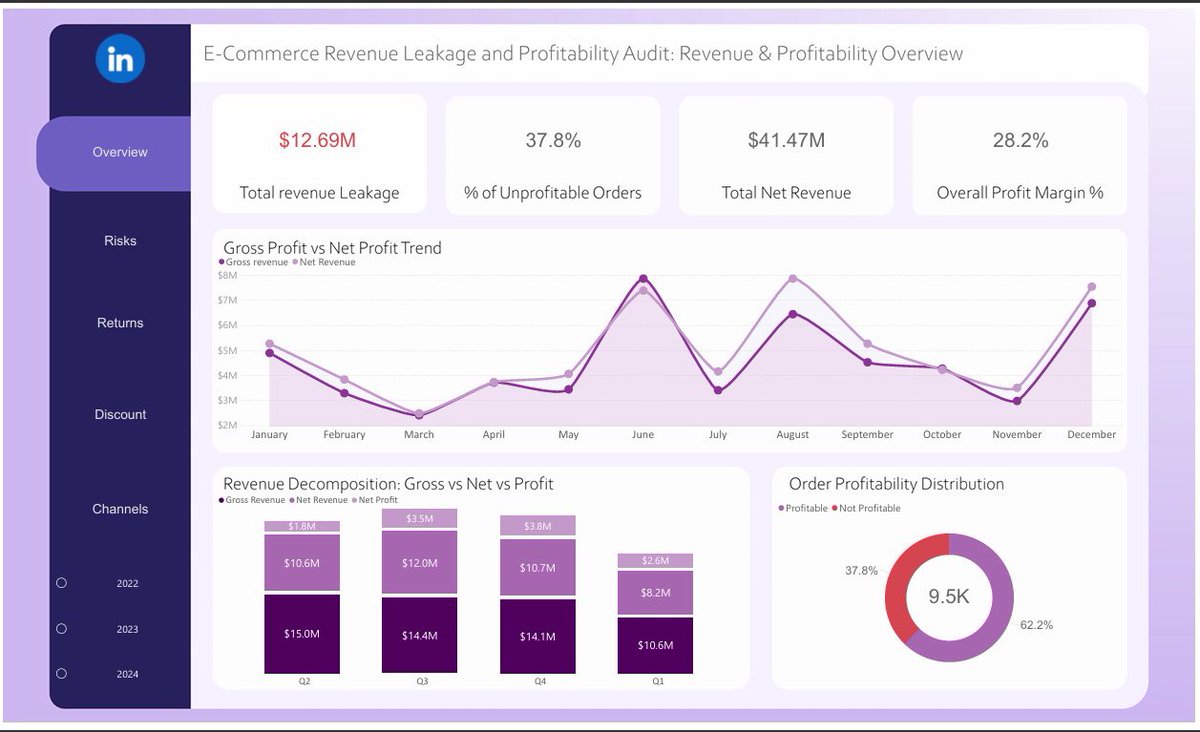Click the Q1 gross revenue bar segment labeled $10.6M
1200x732 pixels.
(655, 645)
